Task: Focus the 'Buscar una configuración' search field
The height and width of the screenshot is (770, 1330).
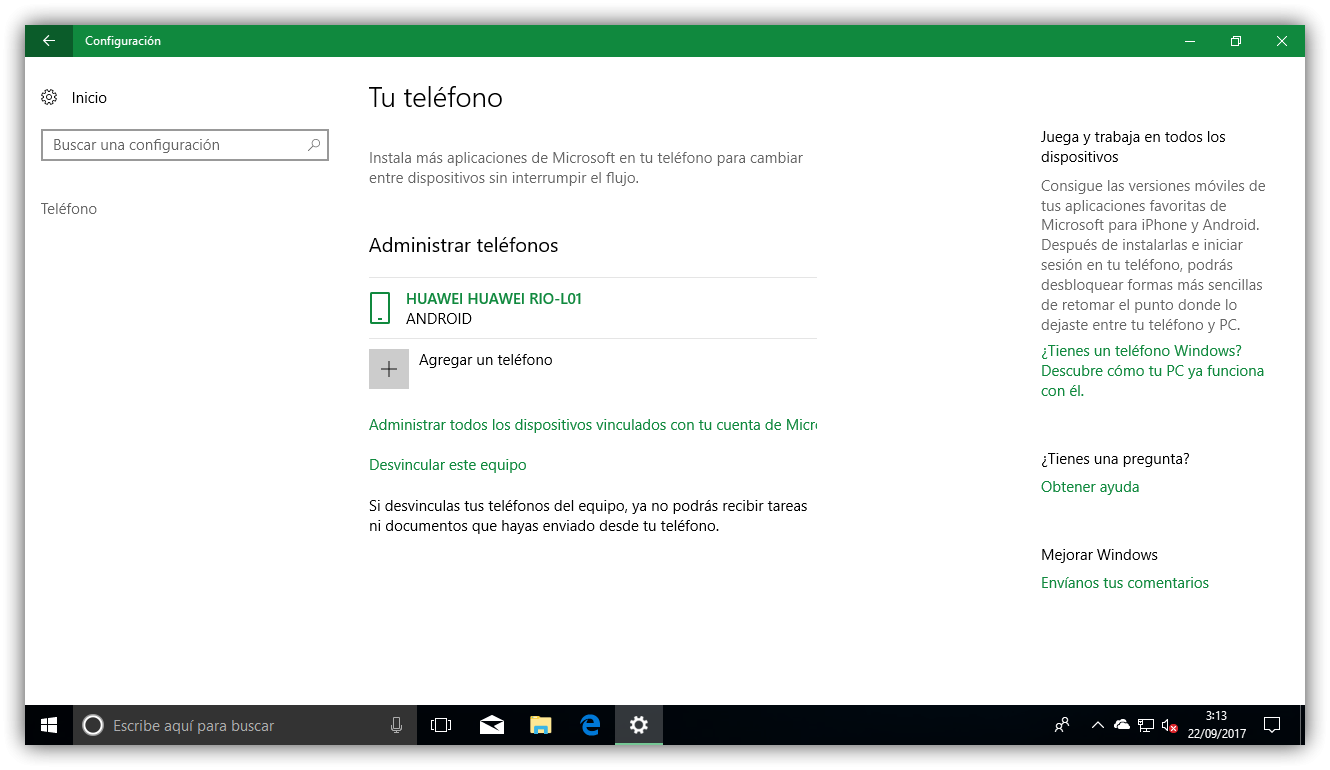Action: pos(185,145)
